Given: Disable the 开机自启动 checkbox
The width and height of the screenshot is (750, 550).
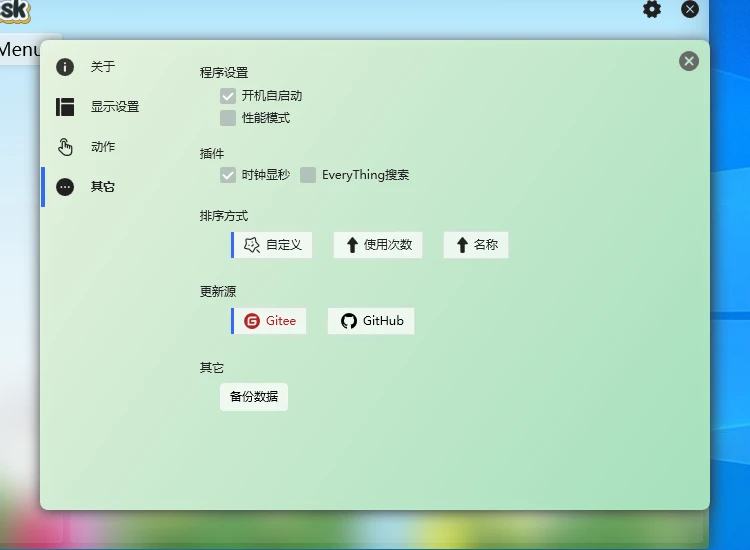Looking at the screenshot, I should [228, 96].
